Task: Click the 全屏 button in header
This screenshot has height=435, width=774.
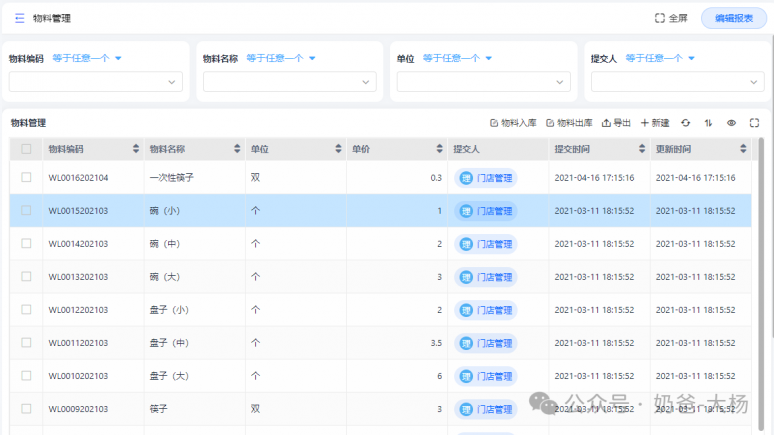Action: [x=671, y=18]
